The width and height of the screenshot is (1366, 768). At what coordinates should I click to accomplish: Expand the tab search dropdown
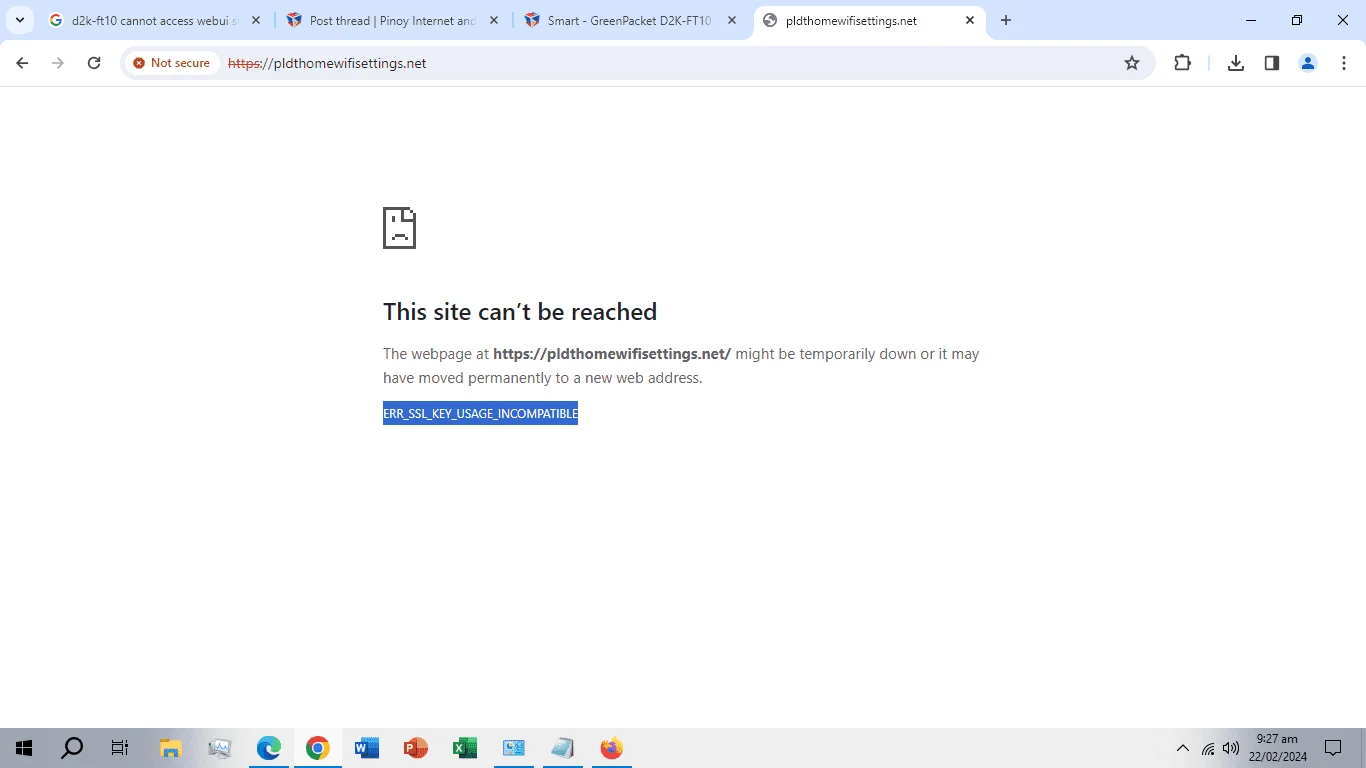(20, 20)
